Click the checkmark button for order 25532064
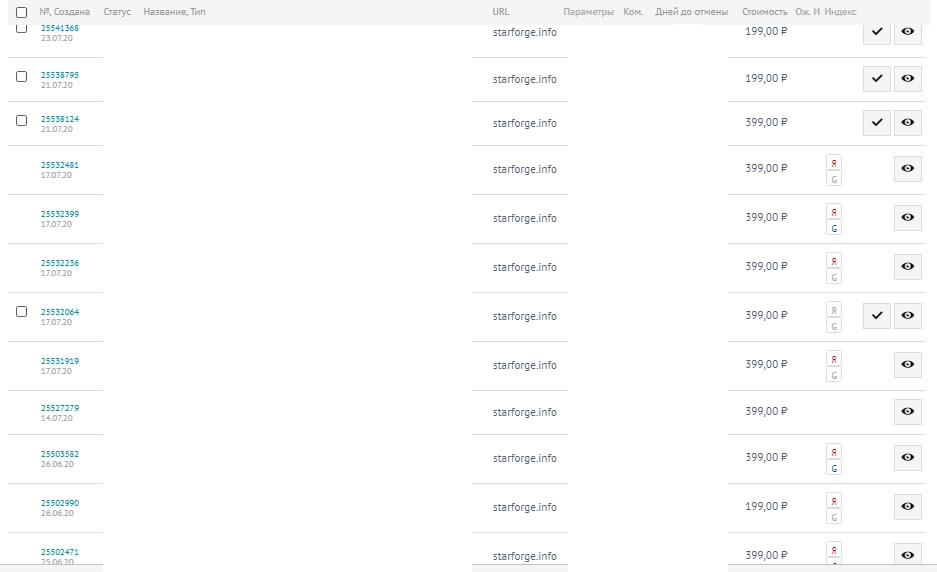 coord(877,316)
